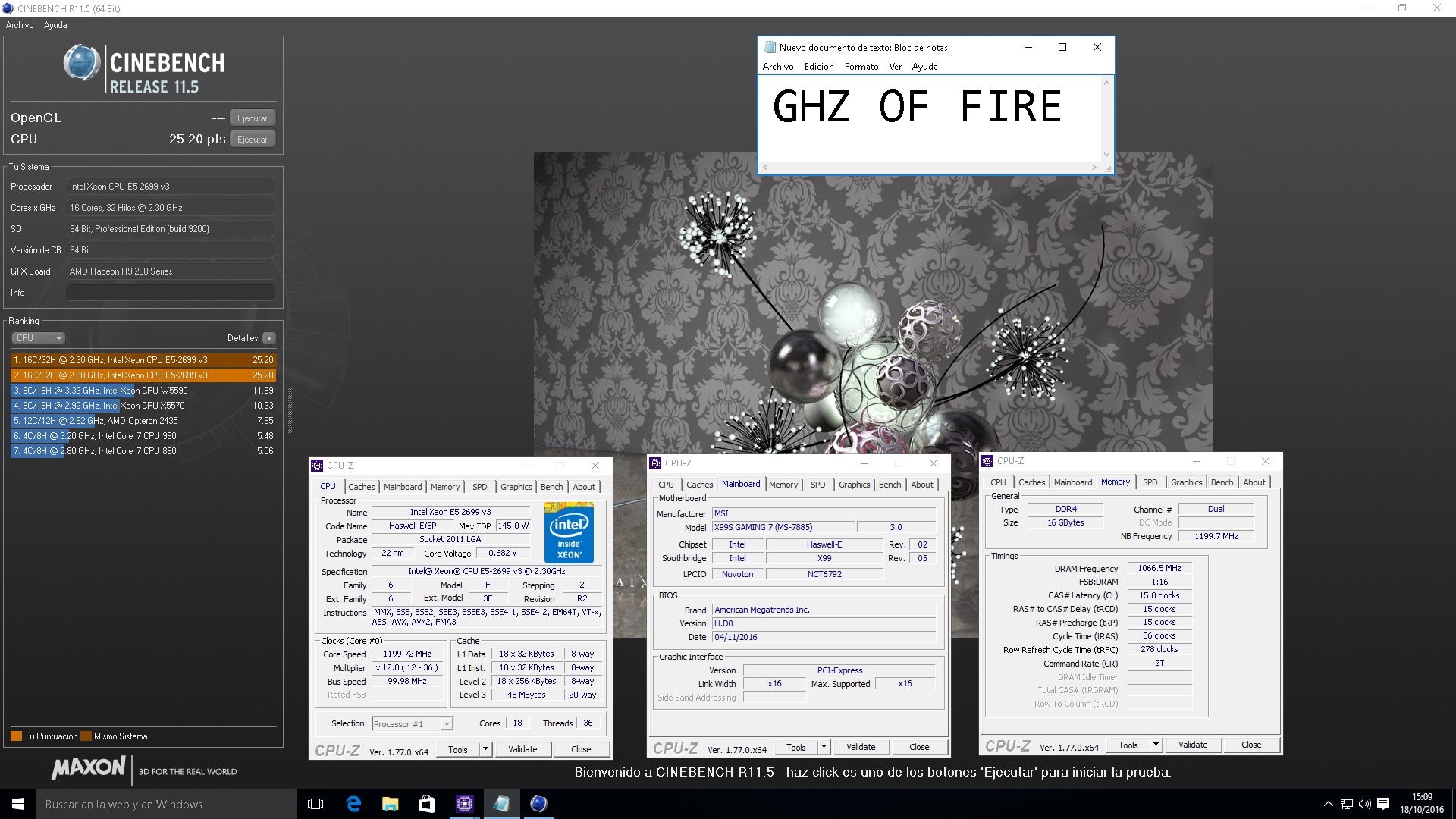
Task: Switch to Notepad via its taskbar icon
Action: 501,804
